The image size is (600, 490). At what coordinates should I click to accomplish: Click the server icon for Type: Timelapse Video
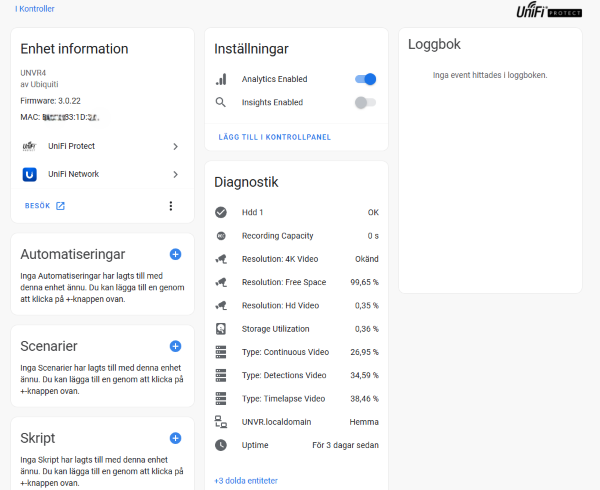[x=221, y=399]
